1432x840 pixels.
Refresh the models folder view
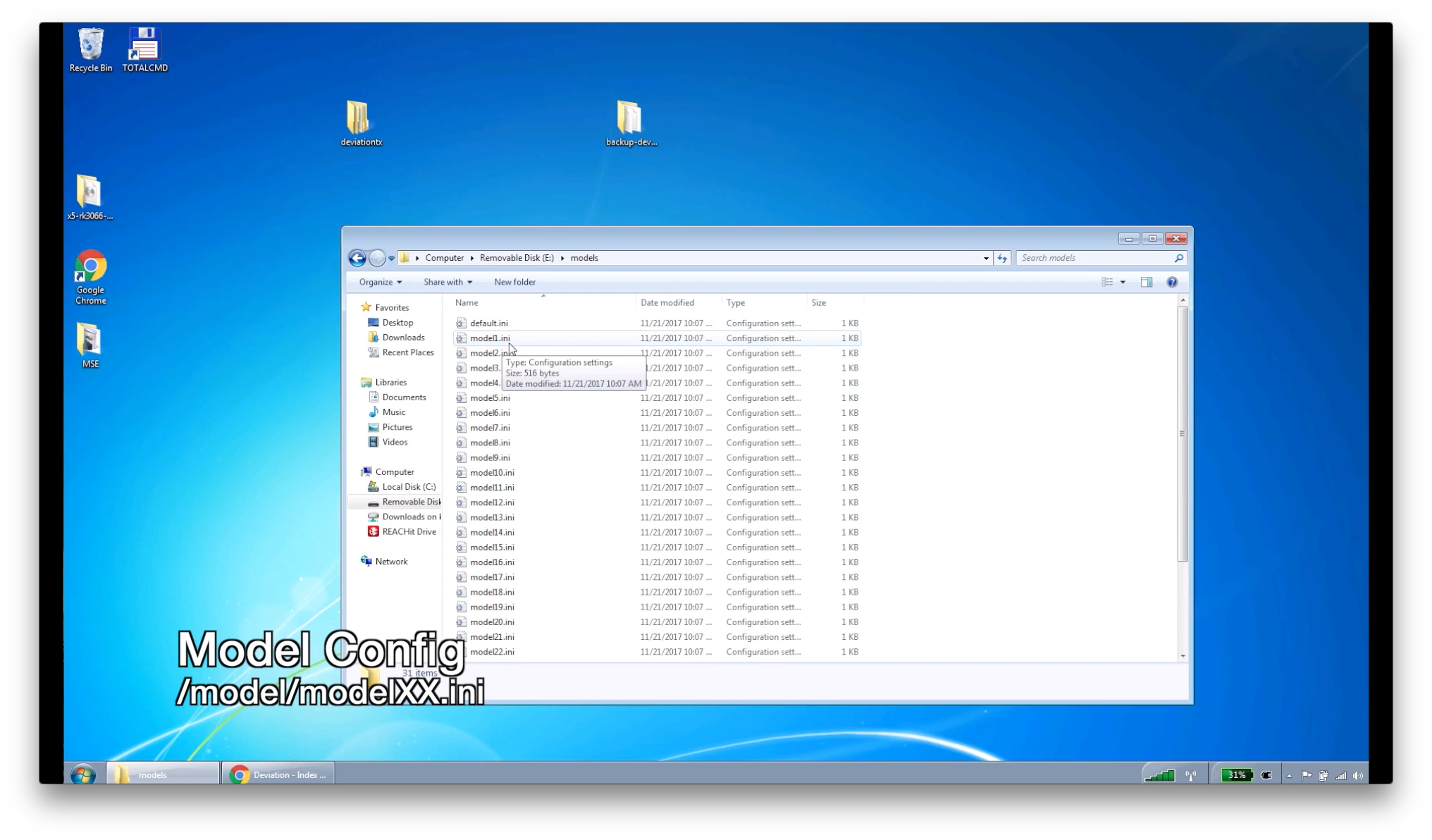click(1002, 258)
